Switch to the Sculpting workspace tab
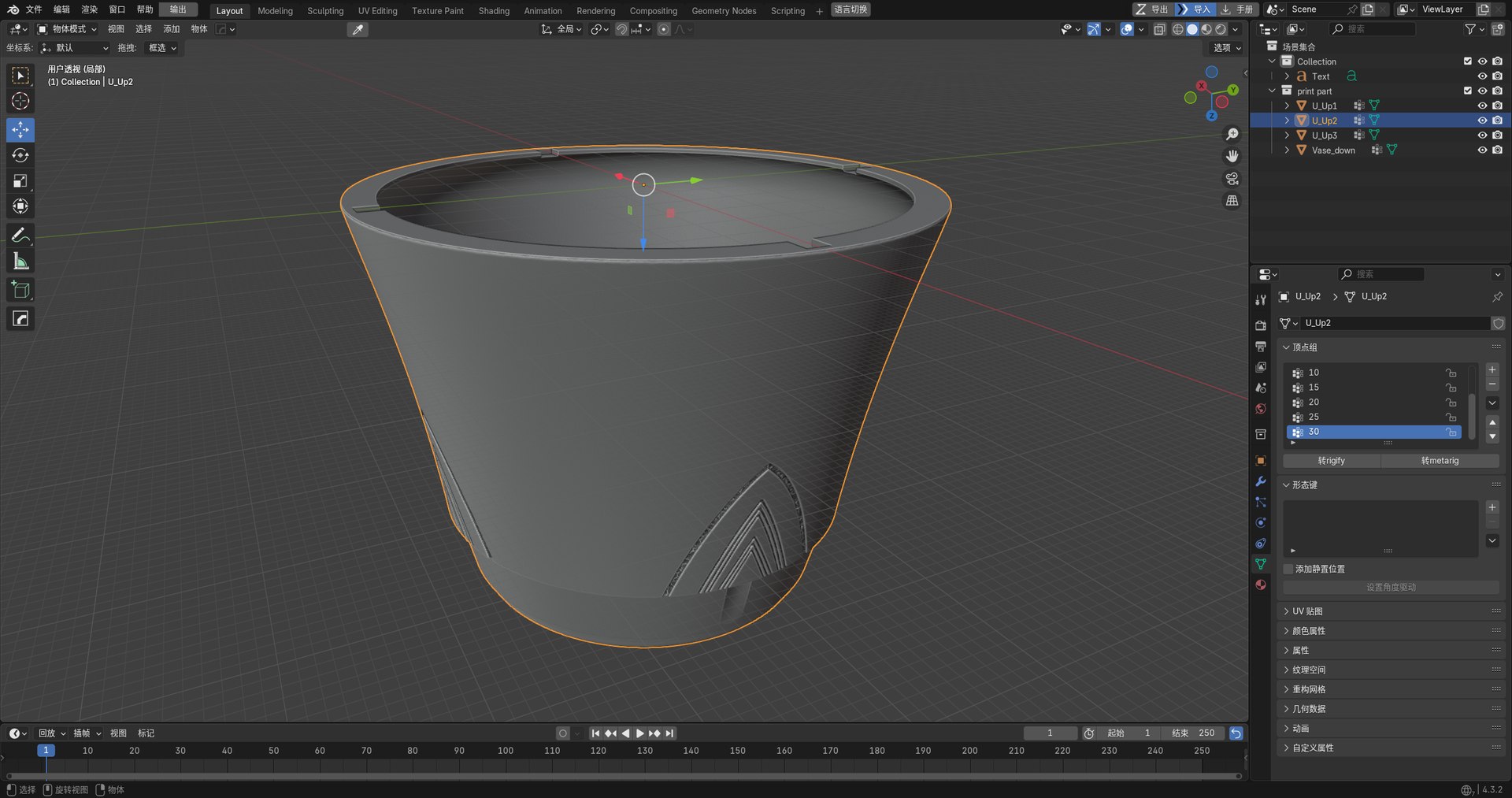 [x=325, y=11]
